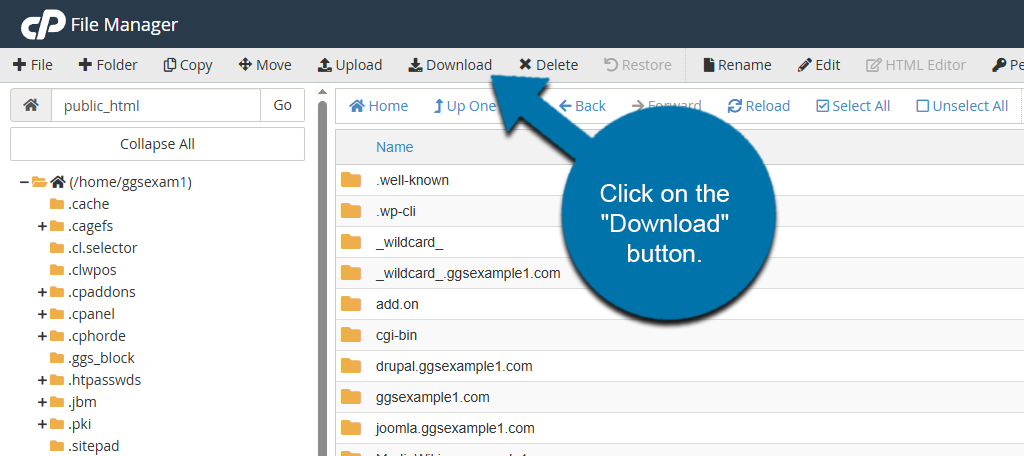Collapse the /home/ggsexam1 root node

pyautogui.click(x=24, y=182)
